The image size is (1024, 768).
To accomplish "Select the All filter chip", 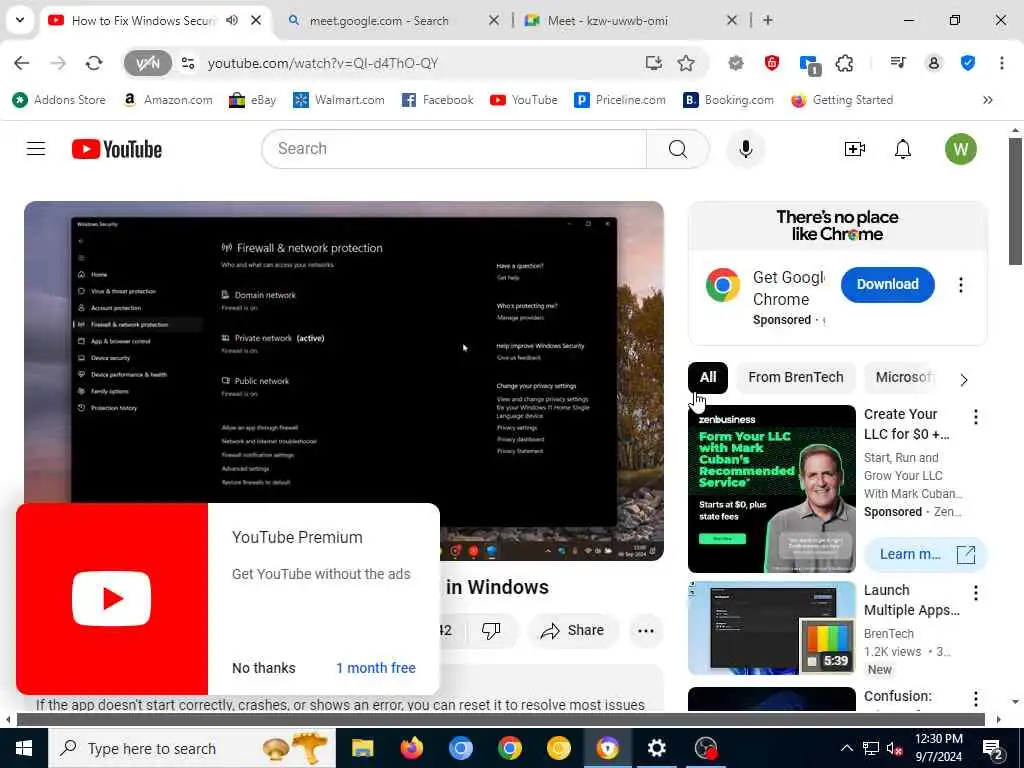I will click(x=707, y=377).
